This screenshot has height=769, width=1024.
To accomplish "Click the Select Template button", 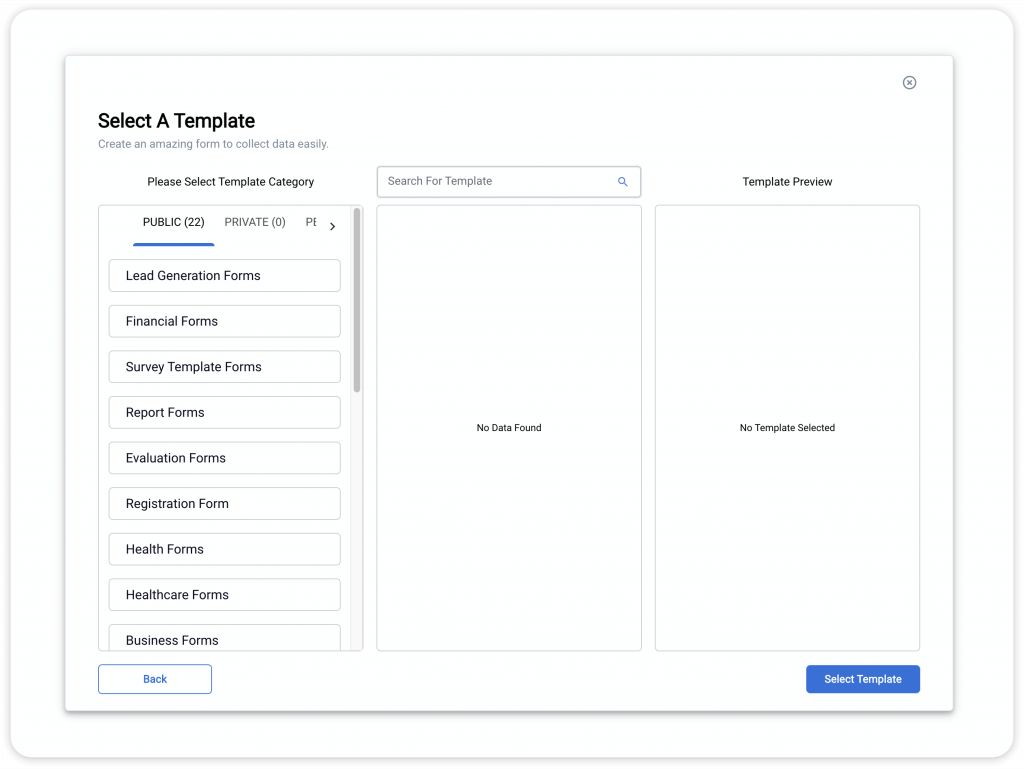I will (x=862, y=679).
